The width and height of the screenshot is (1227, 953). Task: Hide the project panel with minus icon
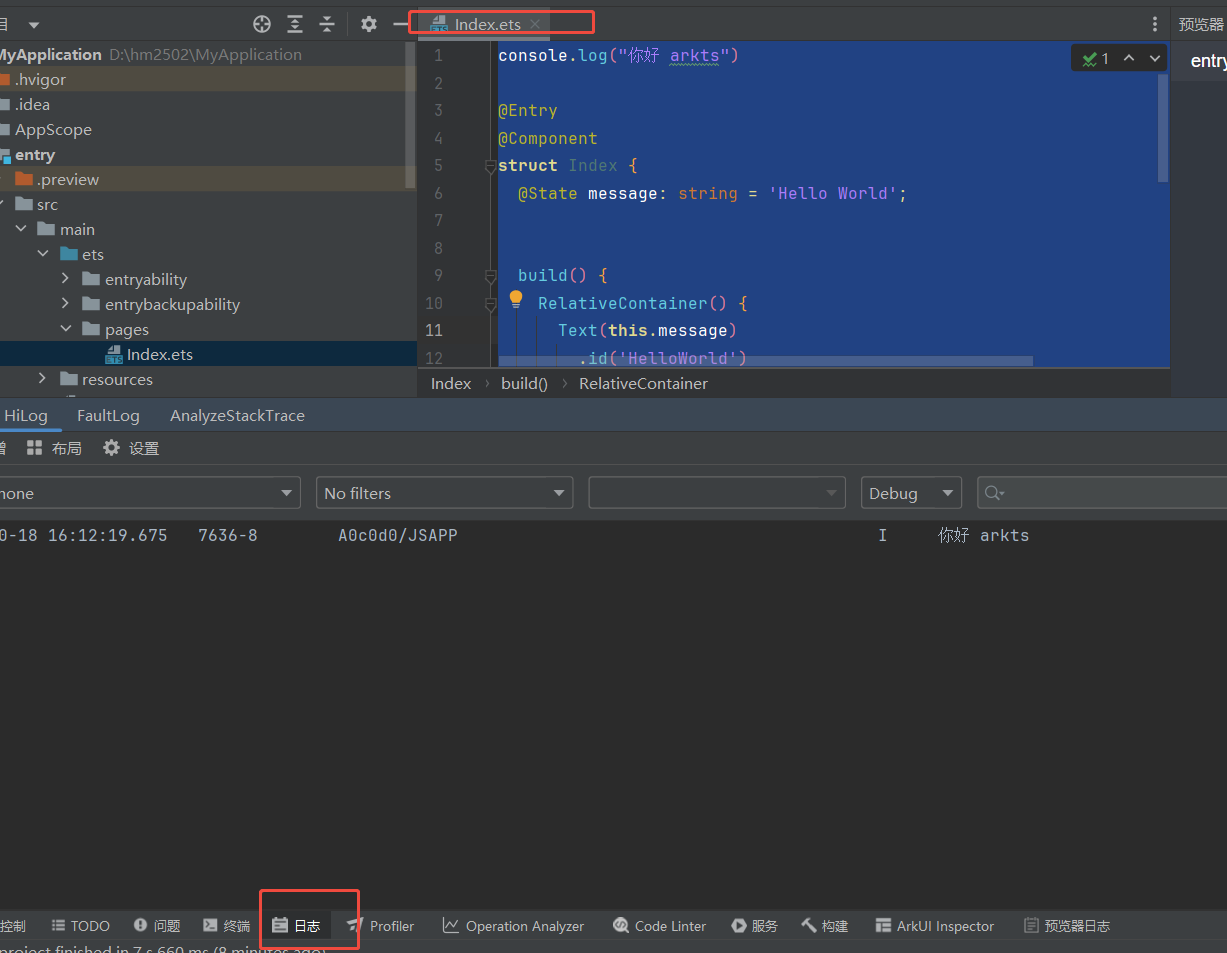tap(400, 24)
